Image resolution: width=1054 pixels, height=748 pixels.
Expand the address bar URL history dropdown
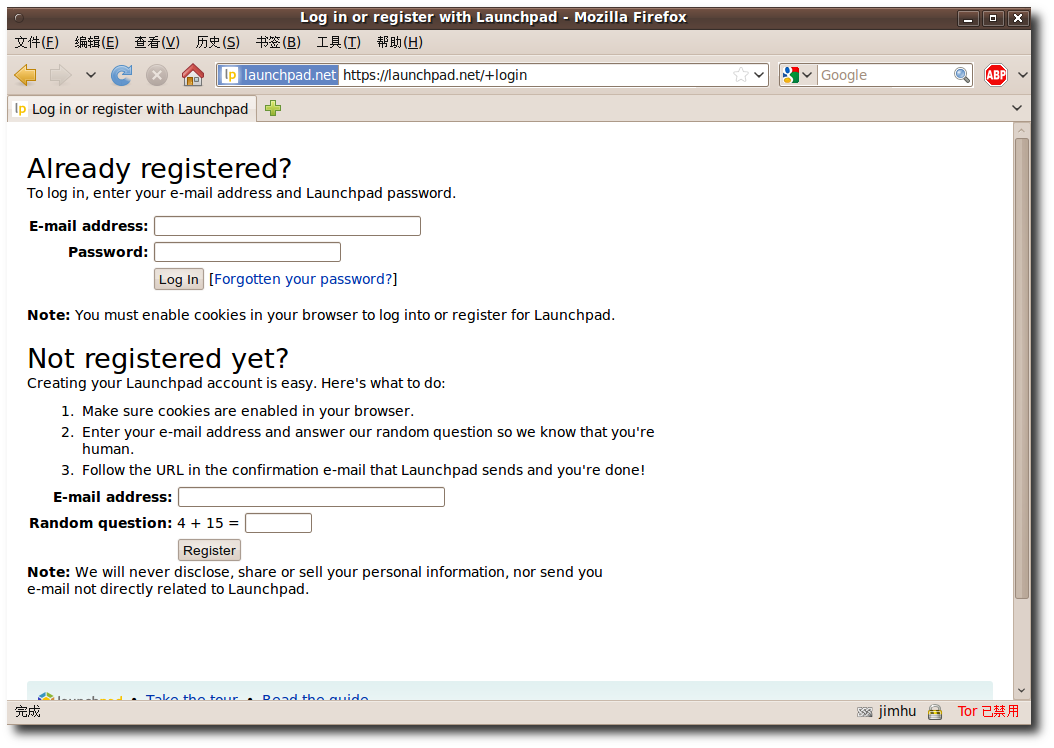[x=759, y=75]
